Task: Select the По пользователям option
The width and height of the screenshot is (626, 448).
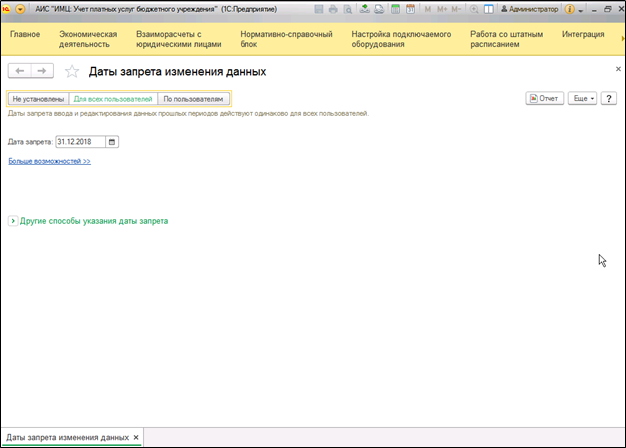Action: point(193,99)
